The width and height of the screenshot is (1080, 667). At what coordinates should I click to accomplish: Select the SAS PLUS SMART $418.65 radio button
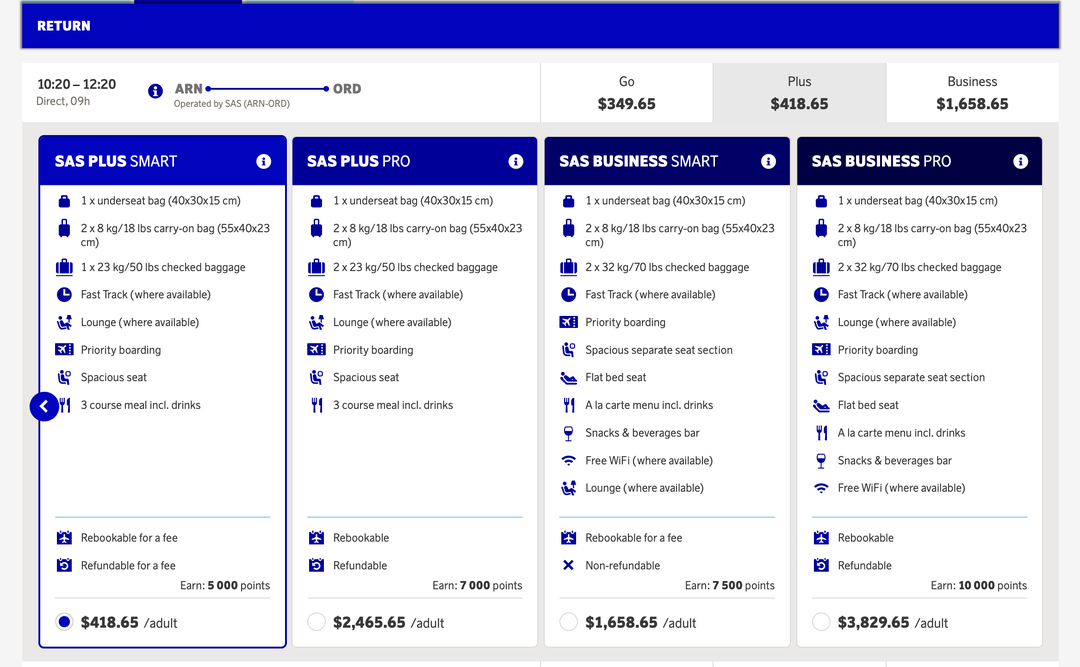(64, 621)
